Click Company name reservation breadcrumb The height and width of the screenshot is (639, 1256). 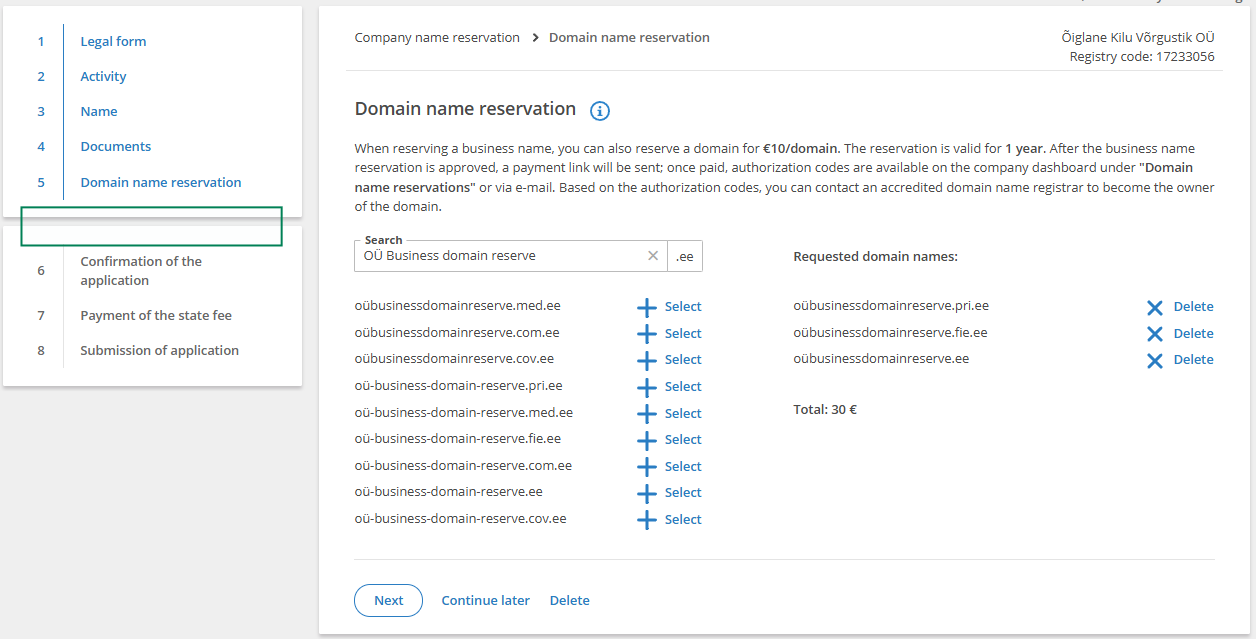click(x=437, y=38)
